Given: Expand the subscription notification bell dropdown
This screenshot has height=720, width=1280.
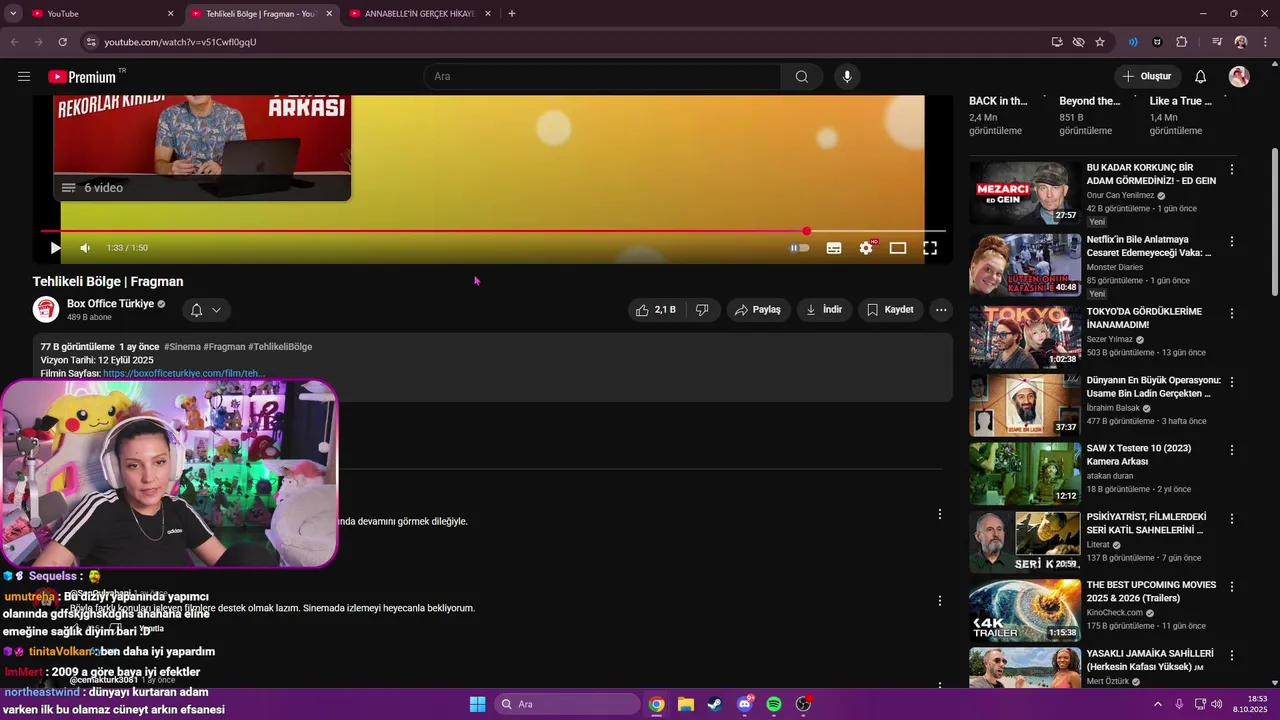Looking at the screenshot, I should 206,310.
